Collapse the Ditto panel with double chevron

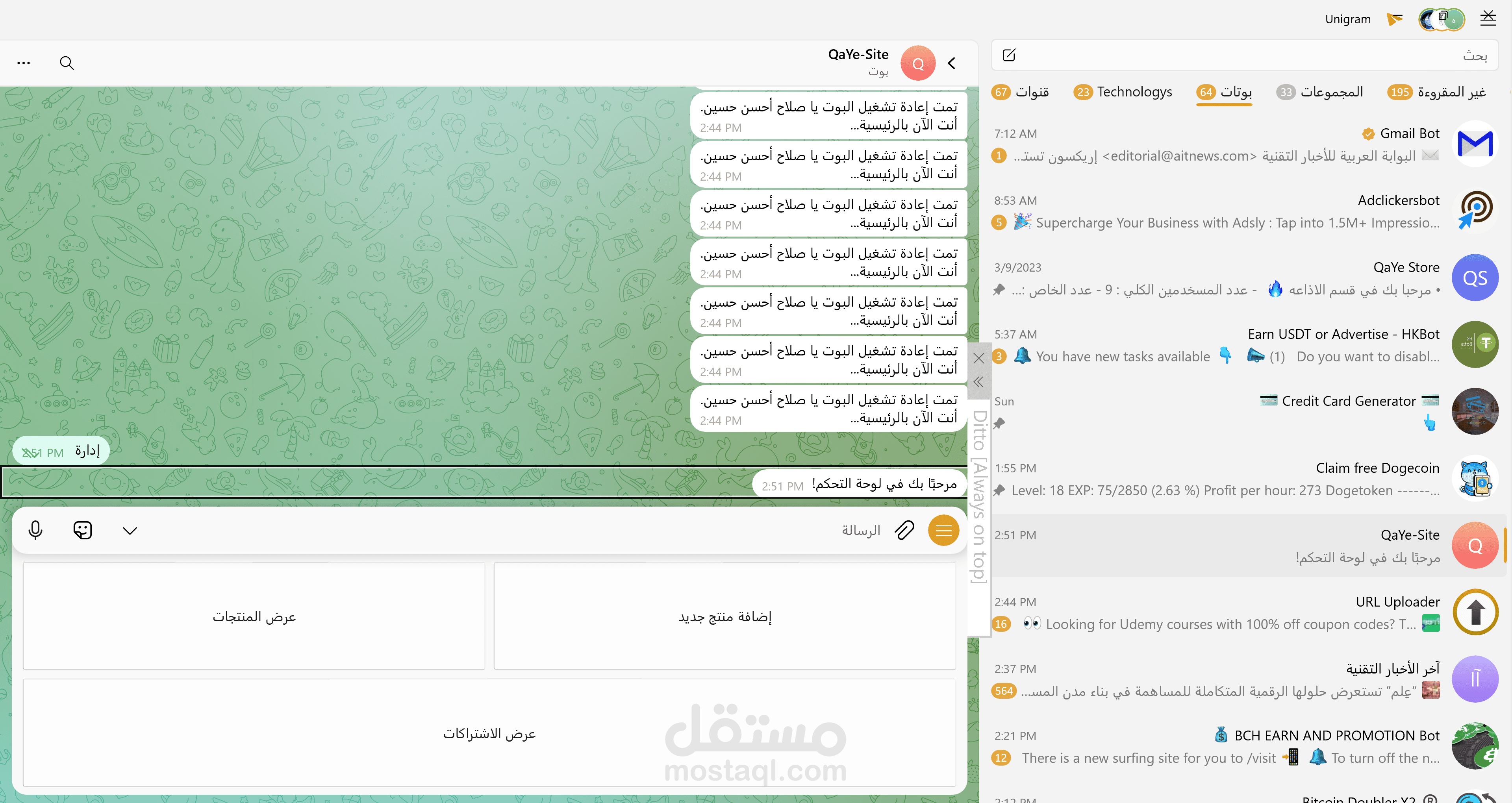[978, 382]
